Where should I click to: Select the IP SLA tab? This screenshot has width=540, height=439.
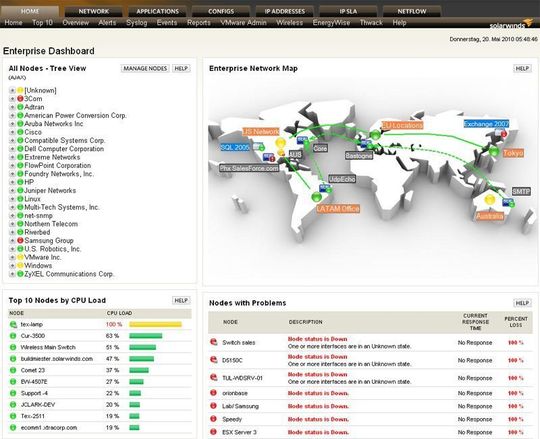point(348,11)
